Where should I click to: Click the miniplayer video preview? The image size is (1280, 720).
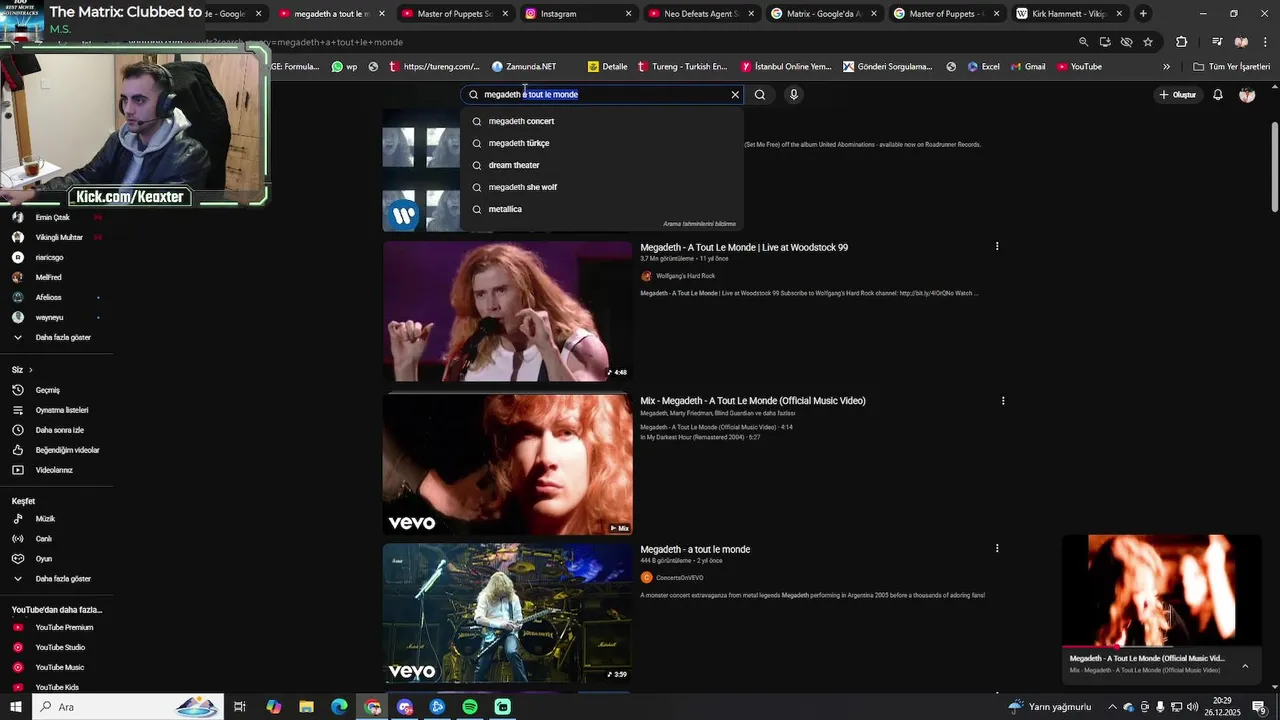tap(1161, 590)
